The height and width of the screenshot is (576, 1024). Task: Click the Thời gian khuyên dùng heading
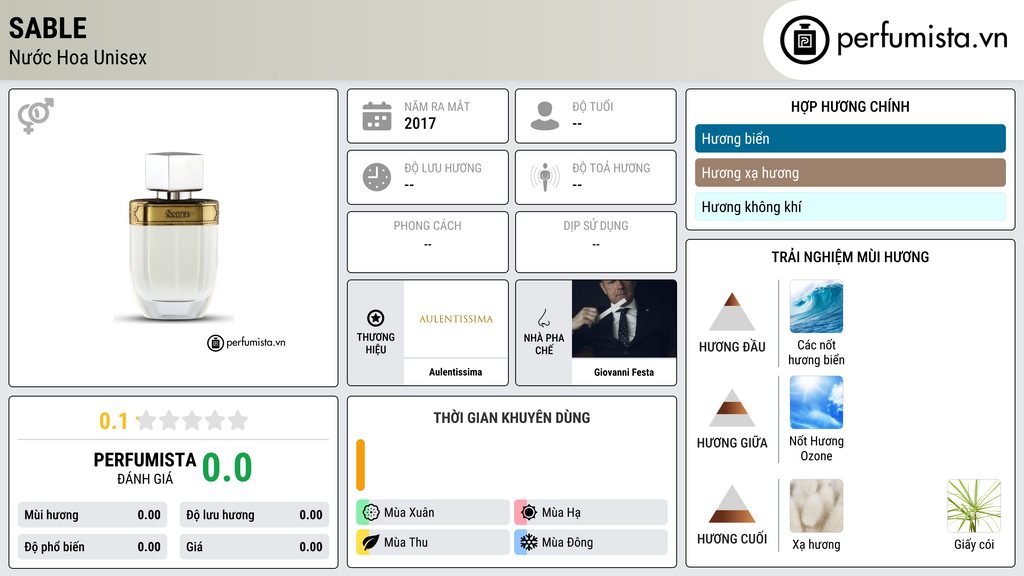point(512,418)
